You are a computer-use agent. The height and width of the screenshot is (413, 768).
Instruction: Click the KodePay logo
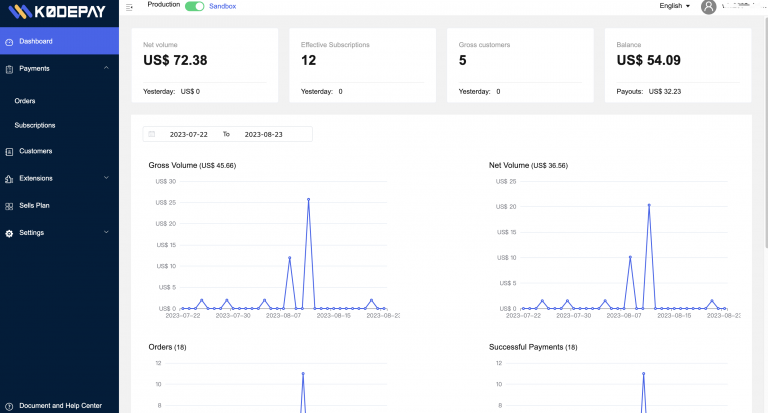pyautogui.click(x=56, y=11)
